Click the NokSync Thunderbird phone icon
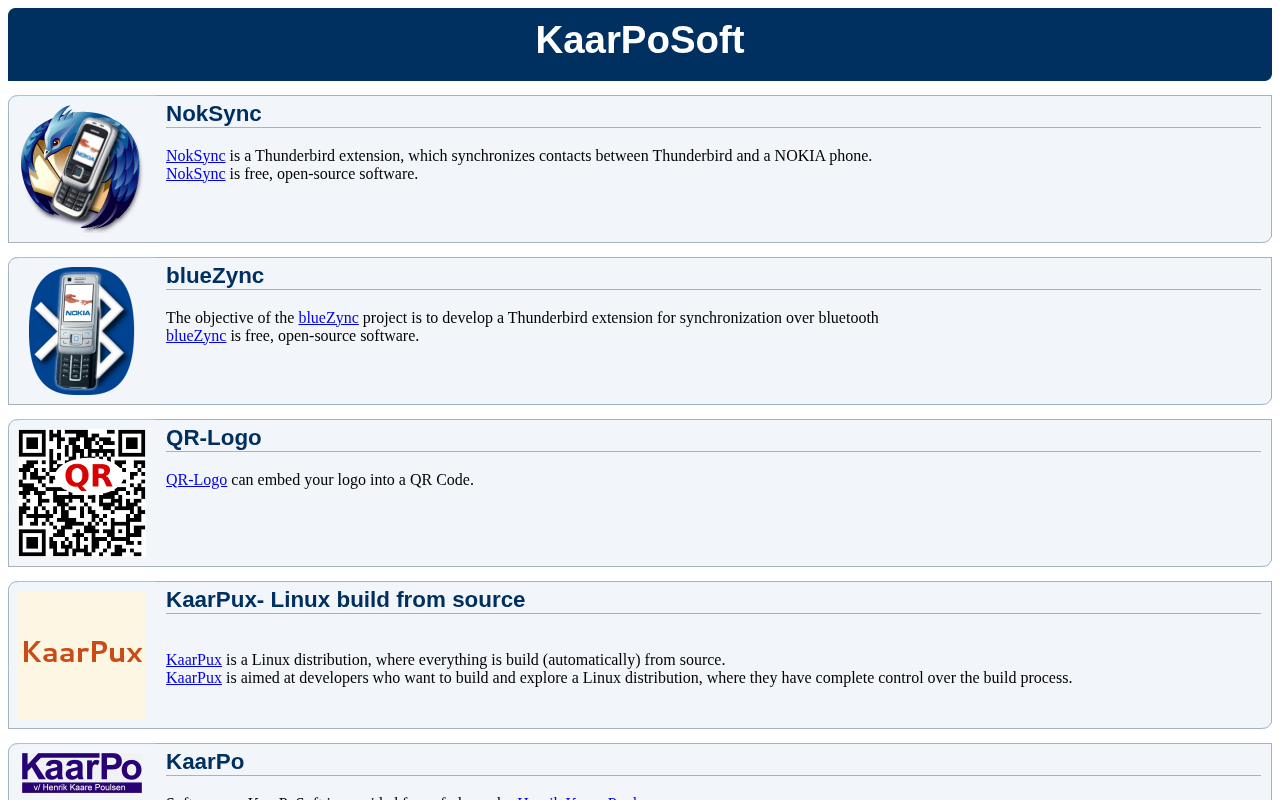 (x=81, y=168)
